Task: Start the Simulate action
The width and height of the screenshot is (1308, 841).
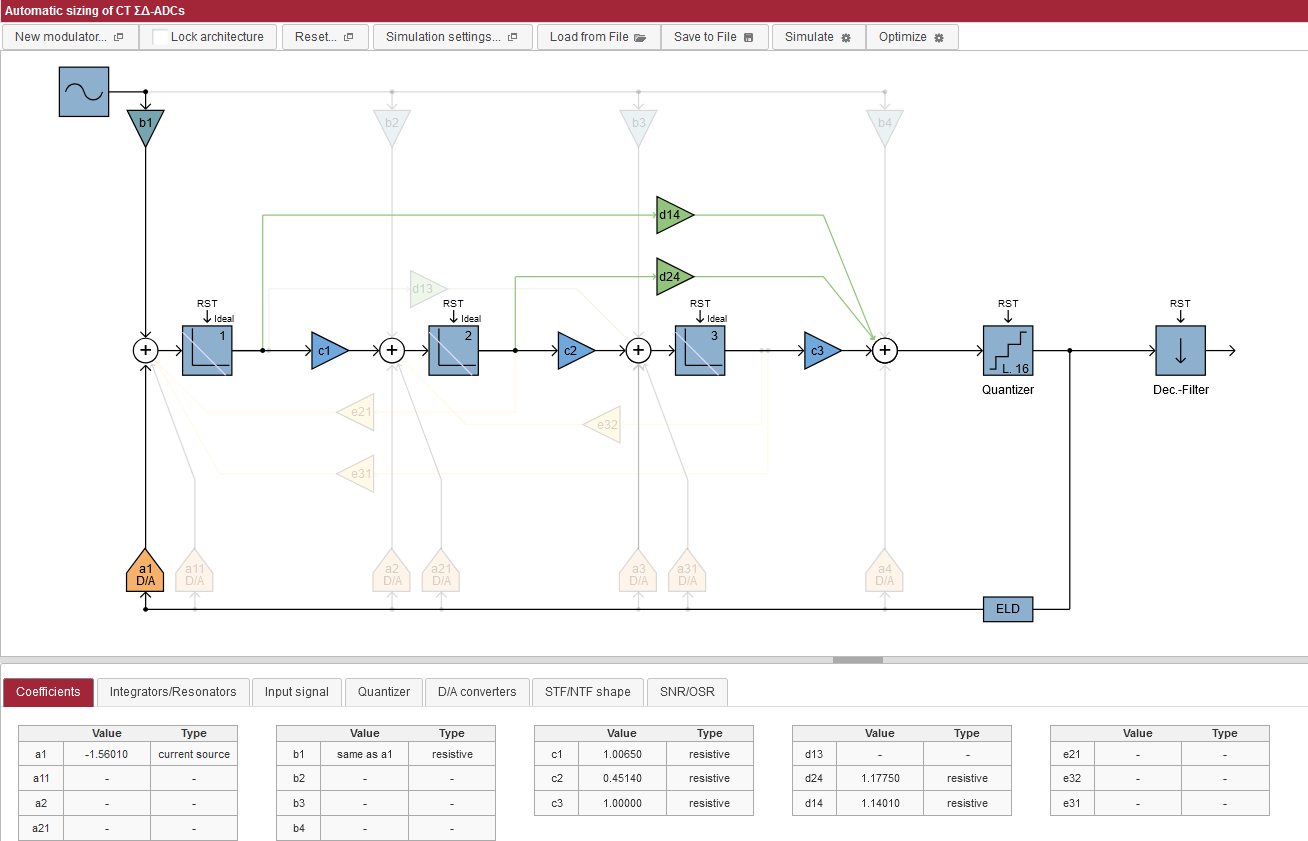Action: coord(818,37)
